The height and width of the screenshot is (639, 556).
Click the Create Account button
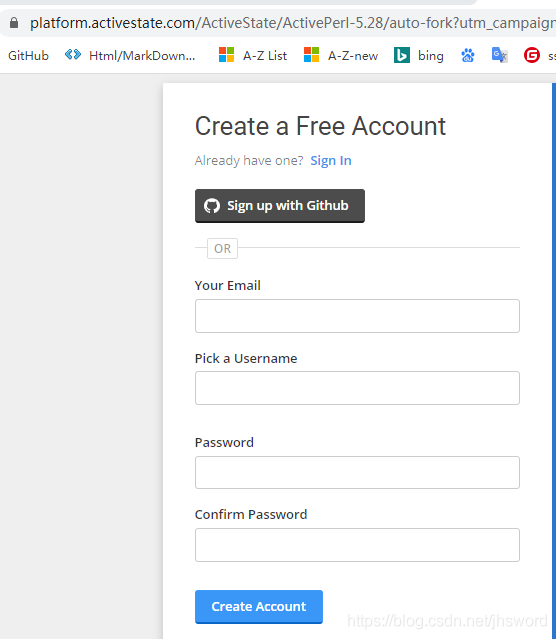pyautogui.click(x=258, y=606)
